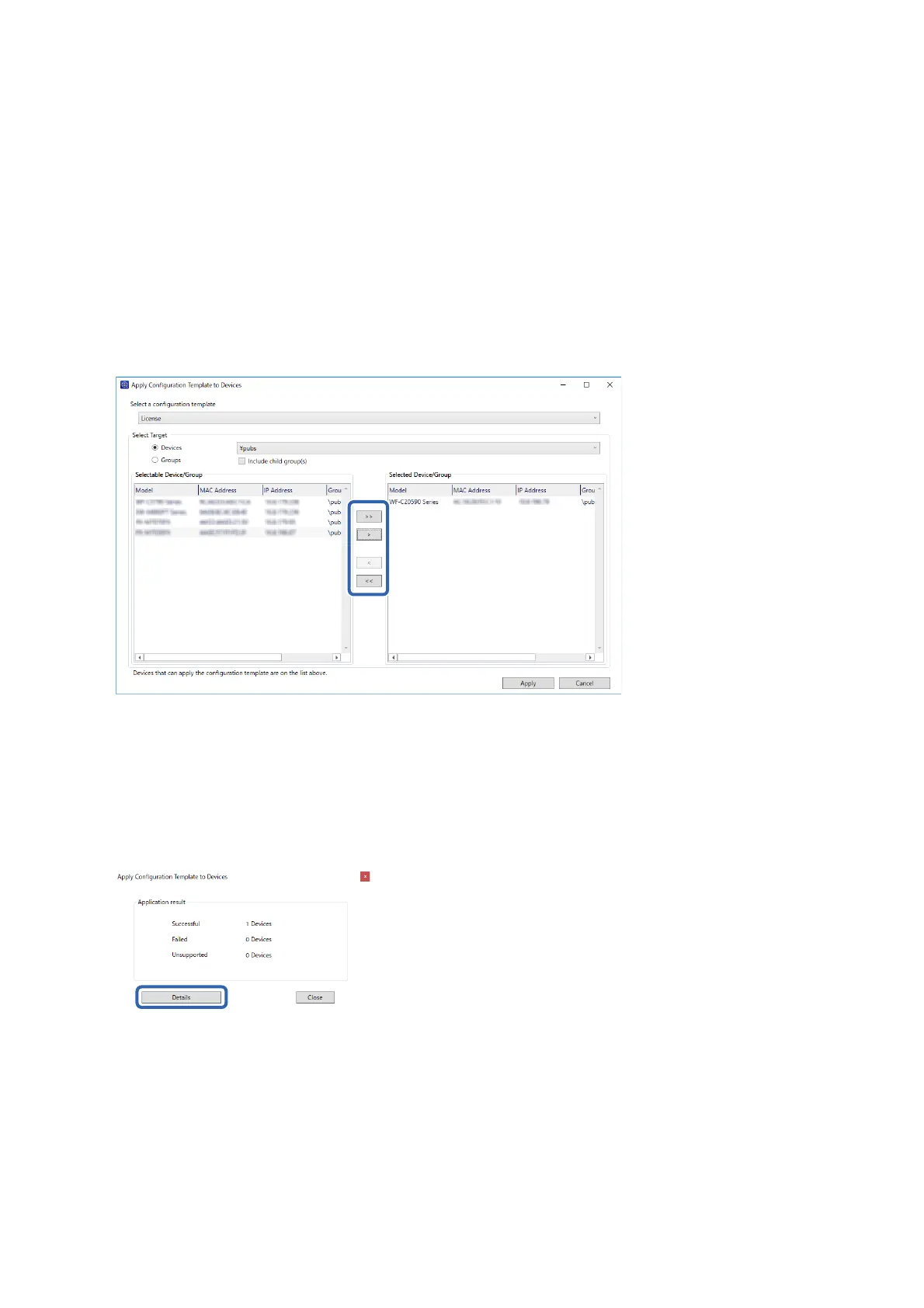Select the Groups radio button
924x1308 pixels.
155,461
